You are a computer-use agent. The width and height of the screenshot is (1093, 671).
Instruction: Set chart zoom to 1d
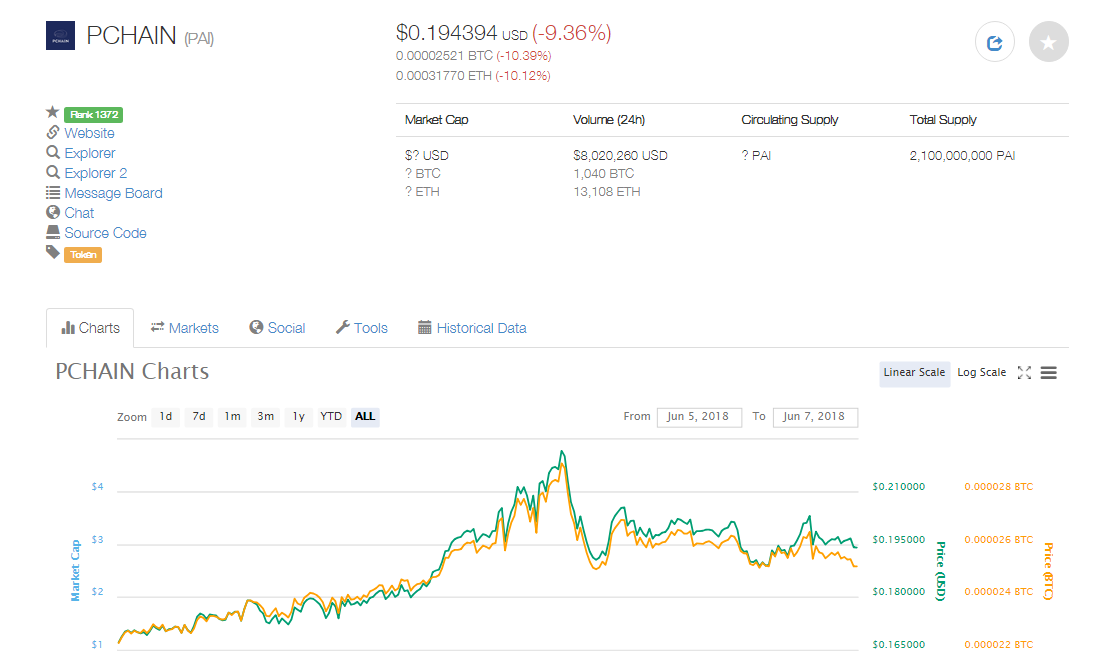click(166, 417)
